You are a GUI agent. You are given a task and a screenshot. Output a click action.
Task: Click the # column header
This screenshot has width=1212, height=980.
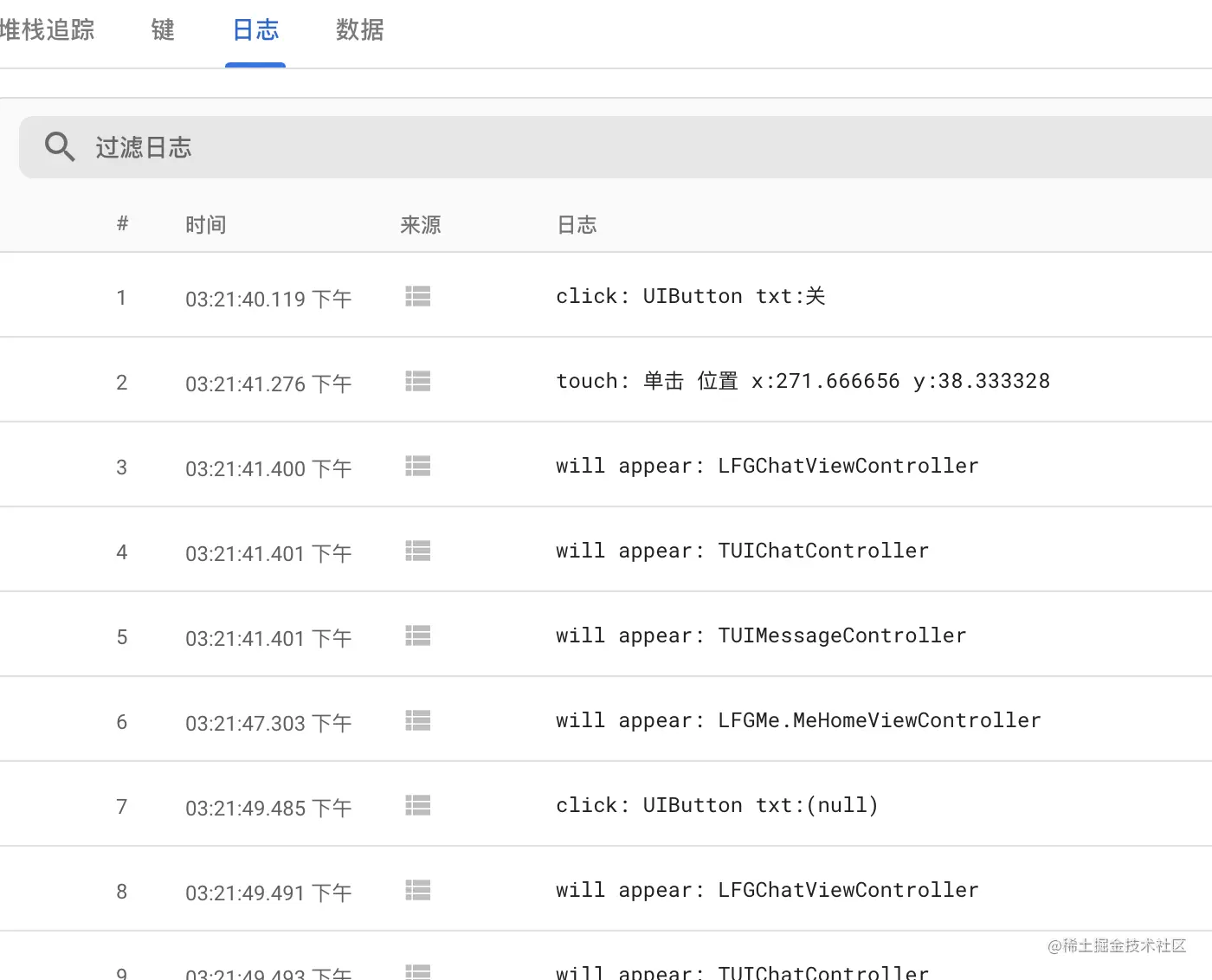pyautogui.click(x=122, y=224)
